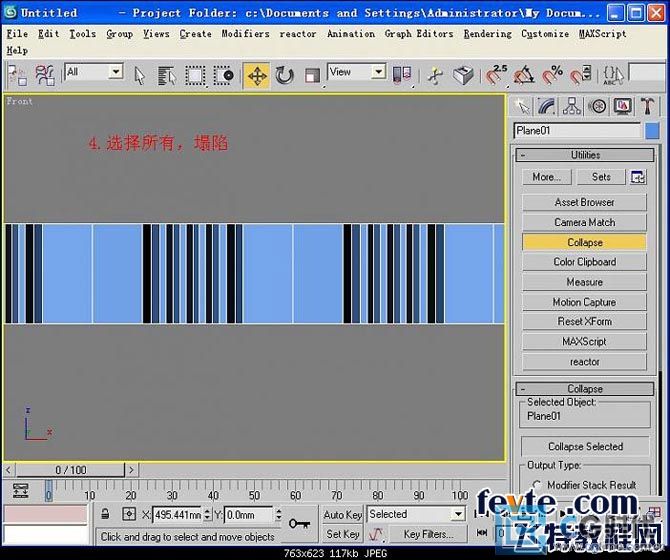Open the Motion command panel tab
Image resolution: width=670 pixels, height=560 pixels.
[x=597, y=106]
